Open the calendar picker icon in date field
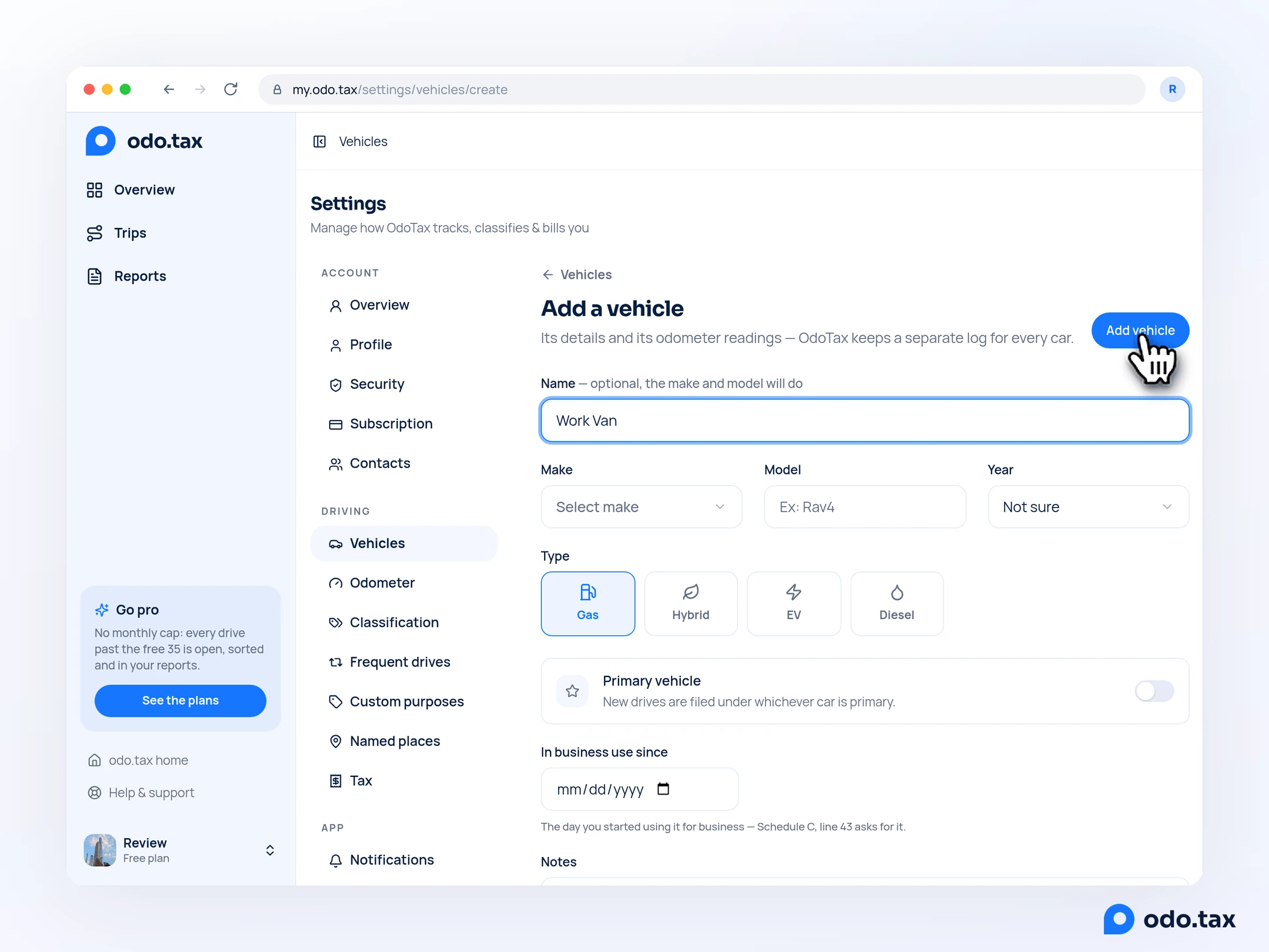The image size is (1269, 952). 663,789
